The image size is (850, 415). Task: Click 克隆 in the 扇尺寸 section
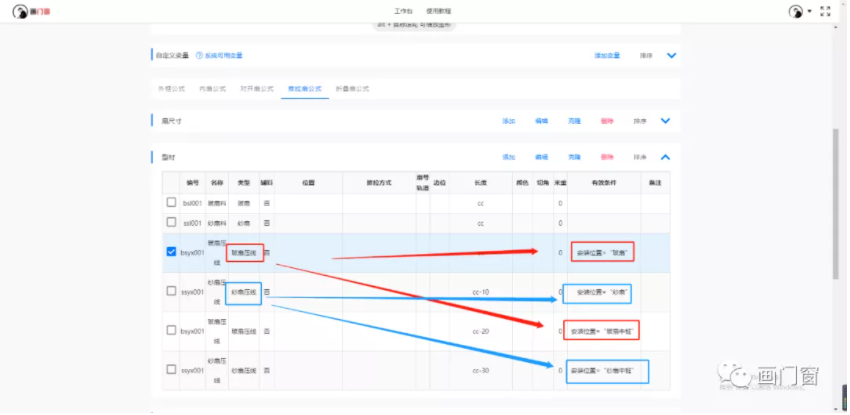pos(574,121)
